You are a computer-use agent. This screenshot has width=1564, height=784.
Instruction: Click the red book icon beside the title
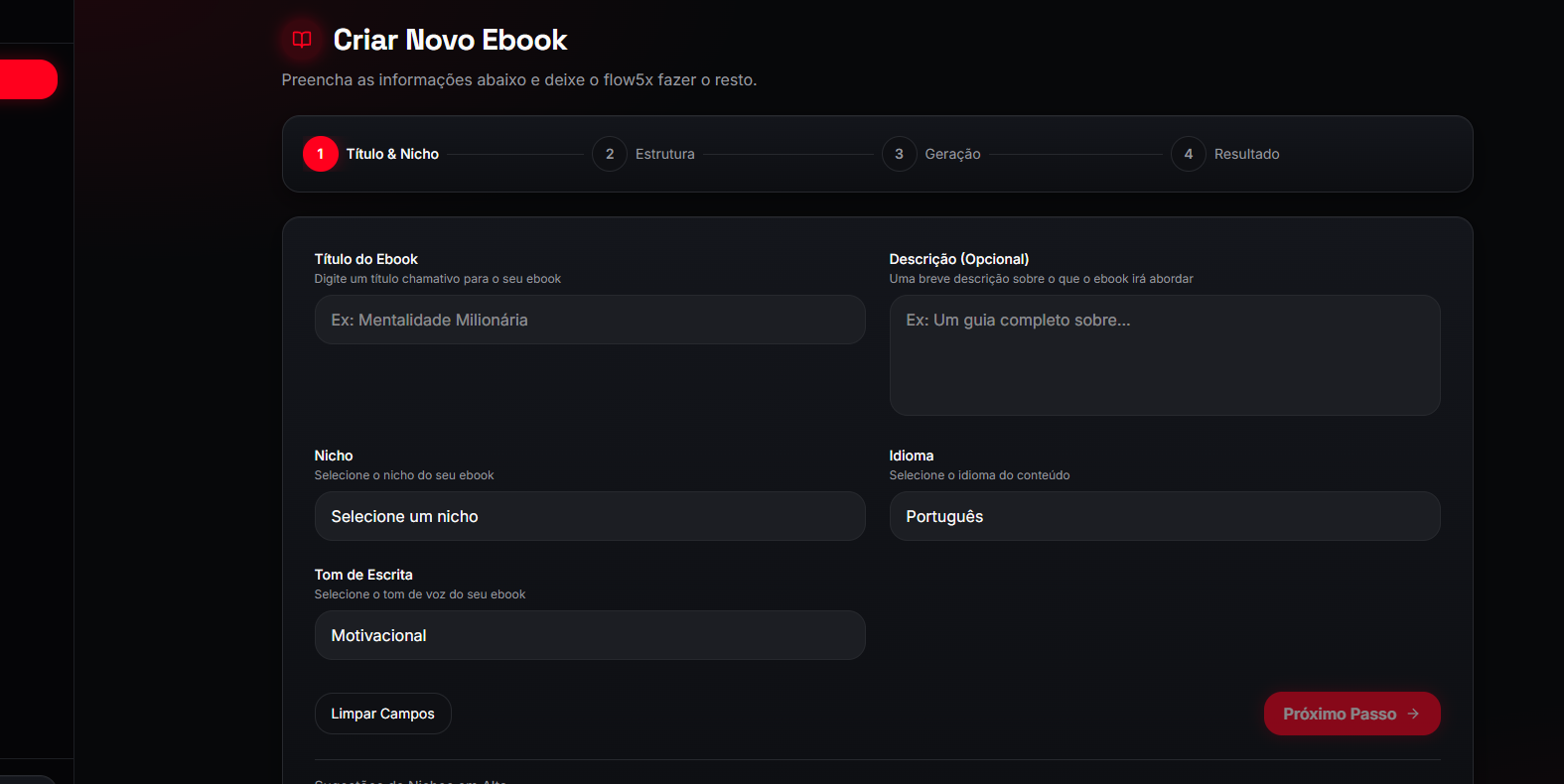click(x=302, y=40)
